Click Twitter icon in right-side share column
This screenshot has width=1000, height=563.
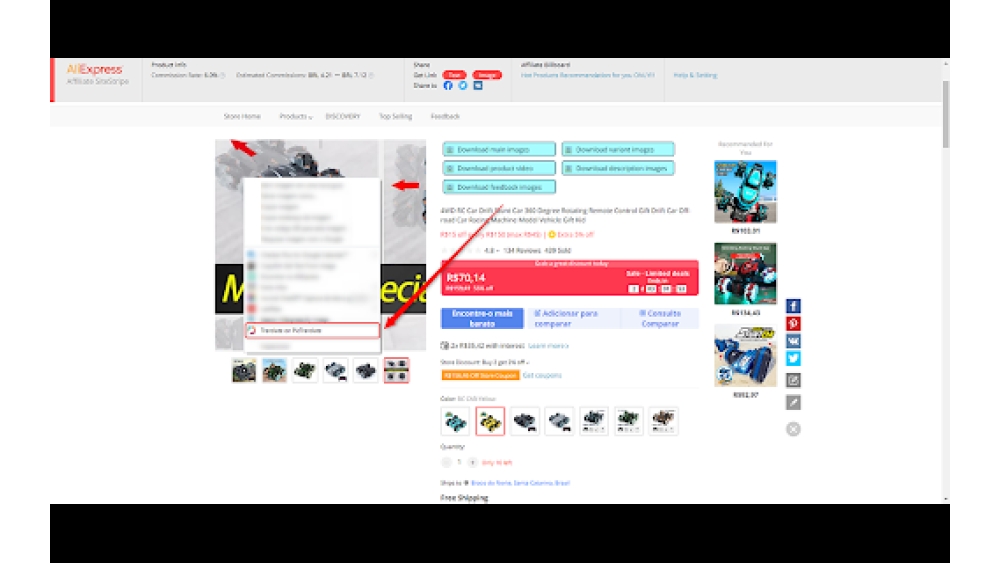point(793,358)
